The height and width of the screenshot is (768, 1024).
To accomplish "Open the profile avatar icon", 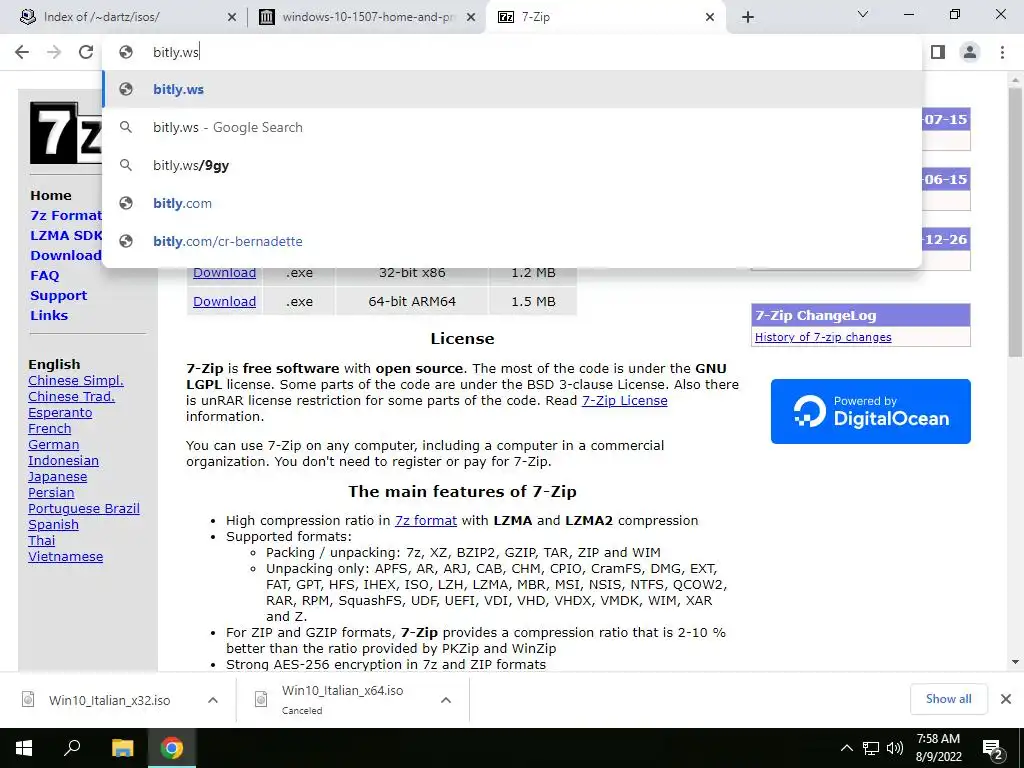I will coord(970,52).
